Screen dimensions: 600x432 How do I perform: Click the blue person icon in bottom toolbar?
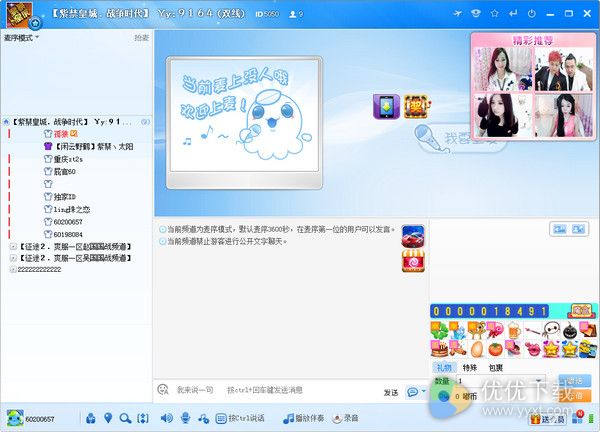point(91,418)
